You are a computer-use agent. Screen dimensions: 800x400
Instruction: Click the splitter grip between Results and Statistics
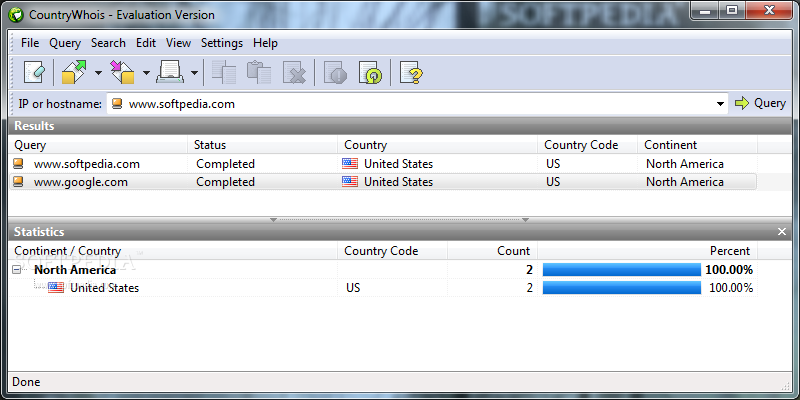click(399, 220)
